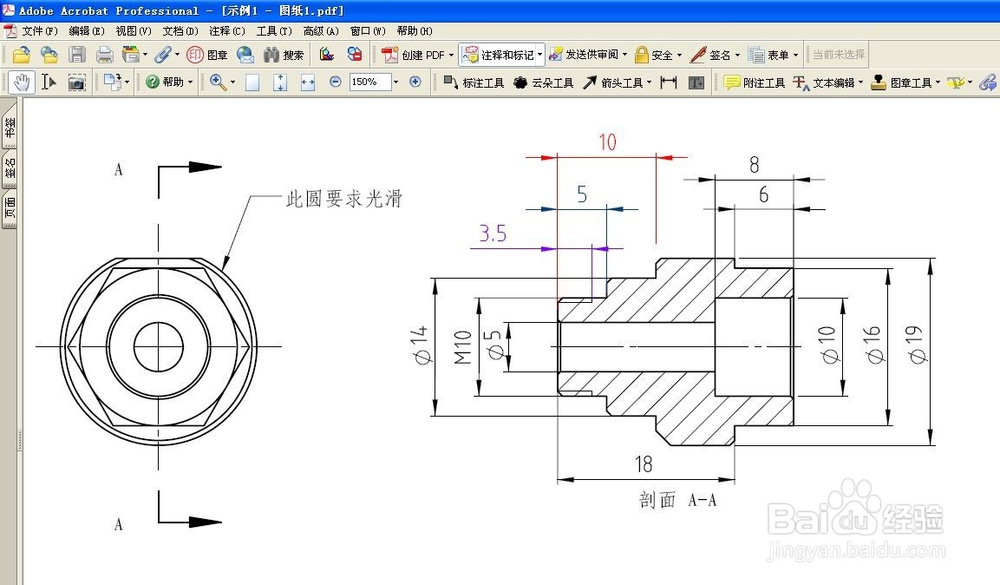The width and height of the screenshot is (1000, 585).
Task: Click the 图章 seal stamp button
Action: [x=207, y=55]
